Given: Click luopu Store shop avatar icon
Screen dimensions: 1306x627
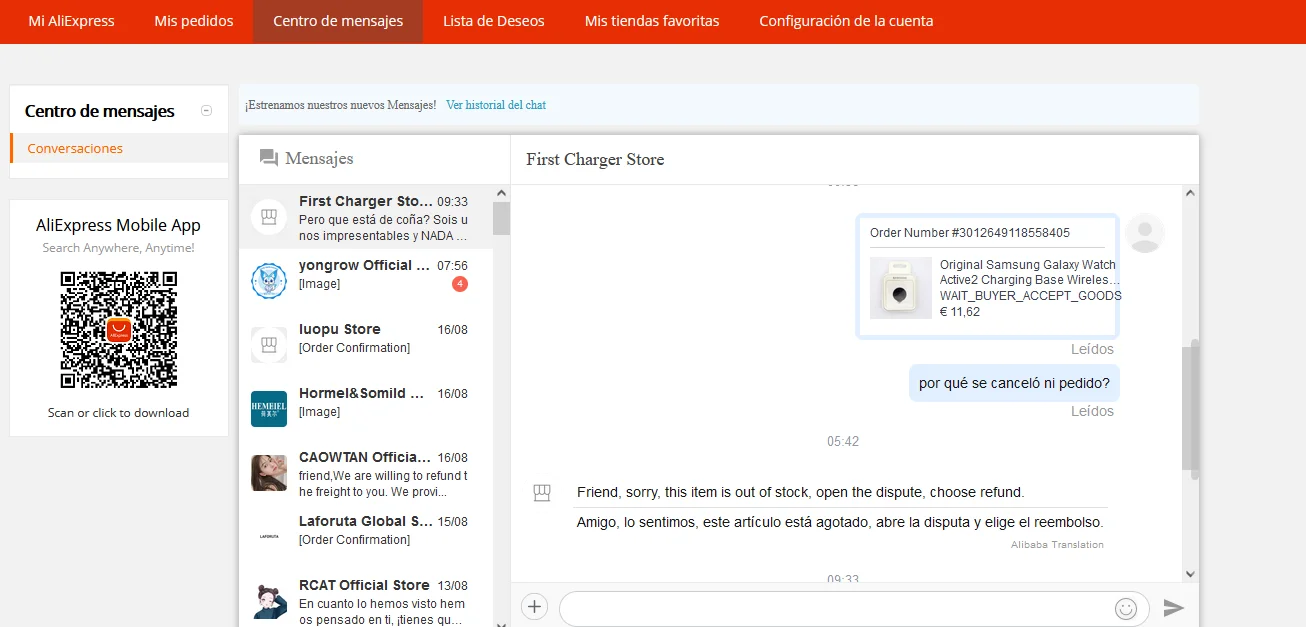Looking at the screenshot, I should pyautogui.click(x=268, y=345).
